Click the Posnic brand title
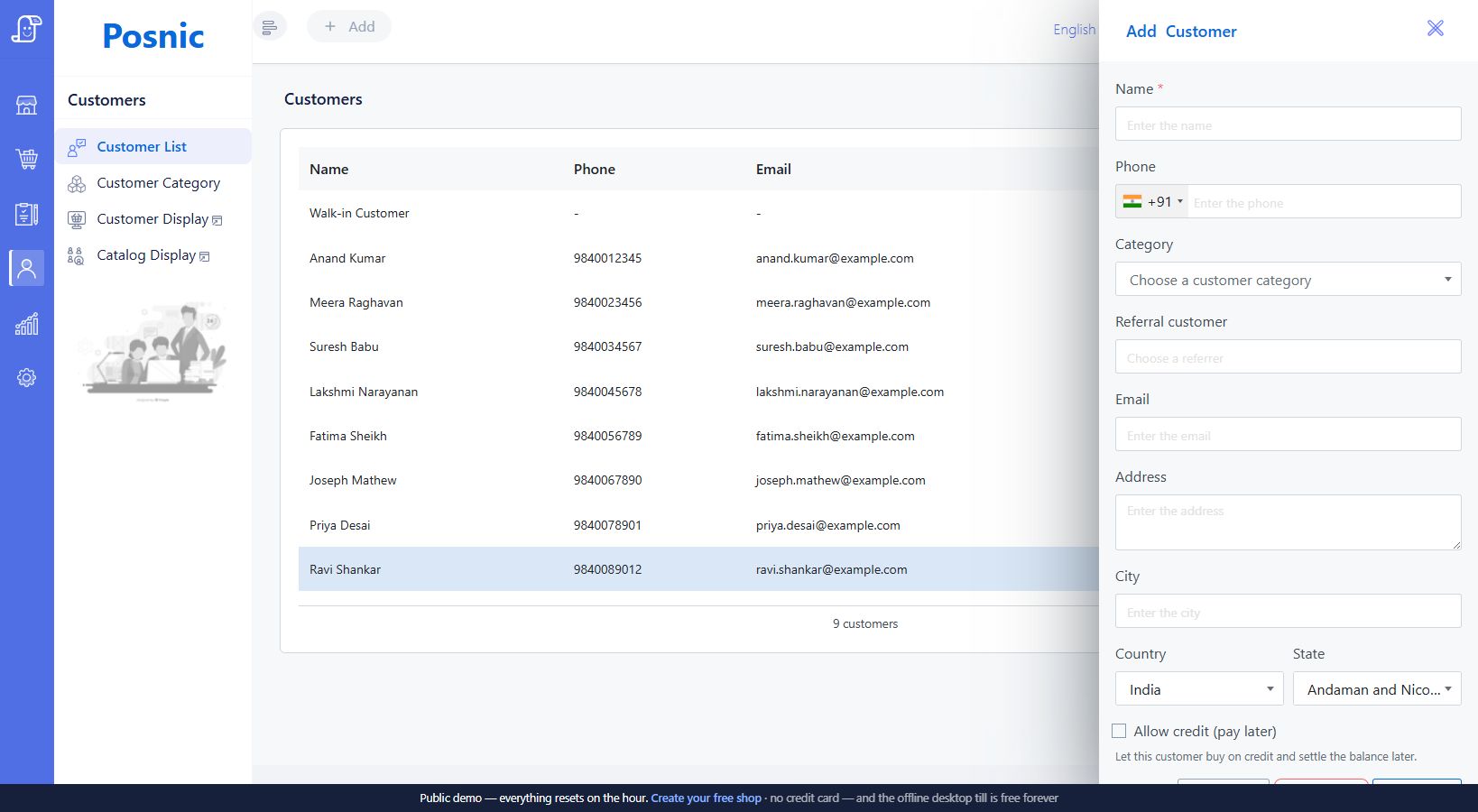 [153, 36]
